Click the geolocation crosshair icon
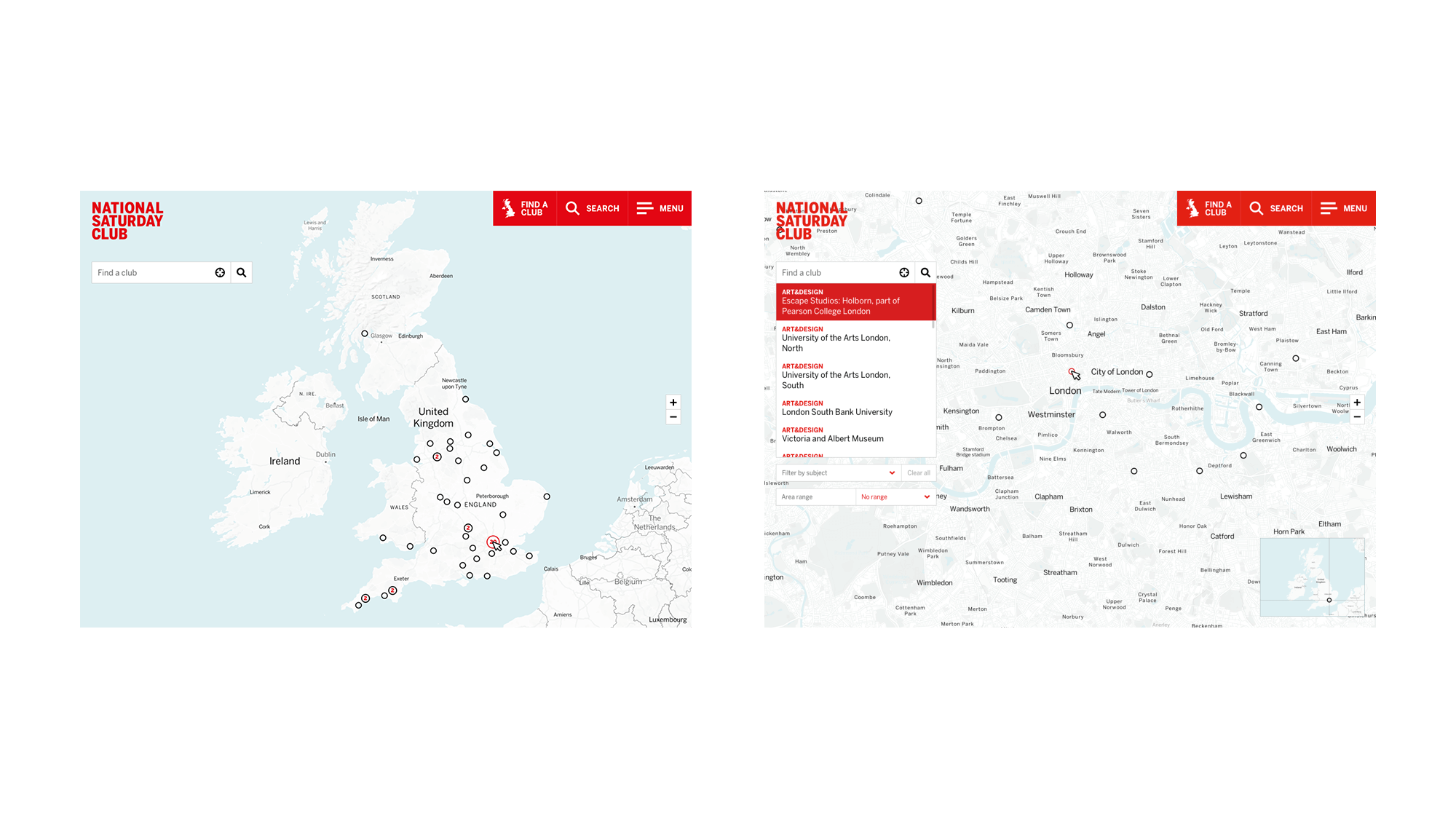 [220, 271]
